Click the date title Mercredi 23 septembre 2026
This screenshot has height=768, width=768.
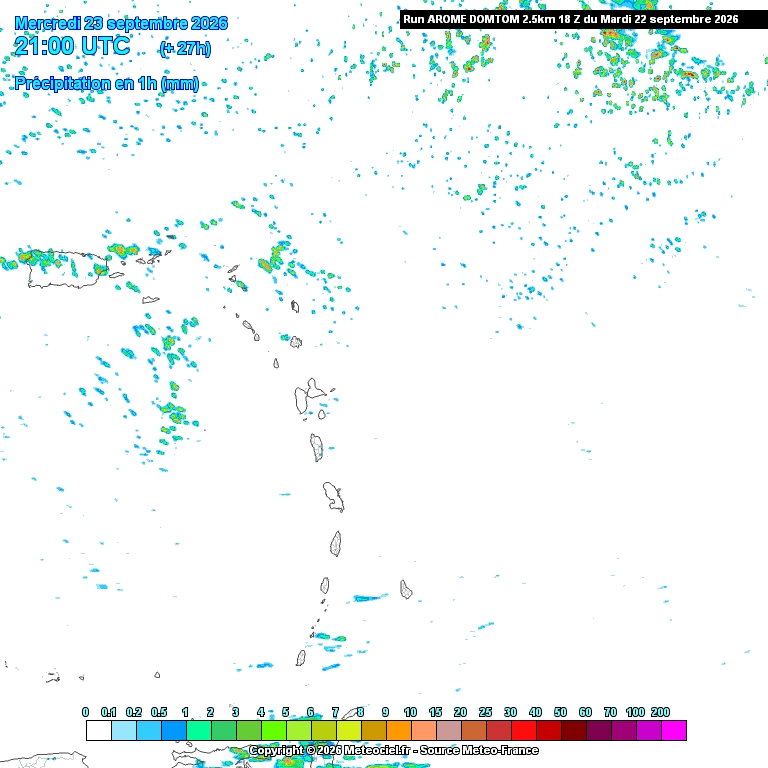pos(121,23)
